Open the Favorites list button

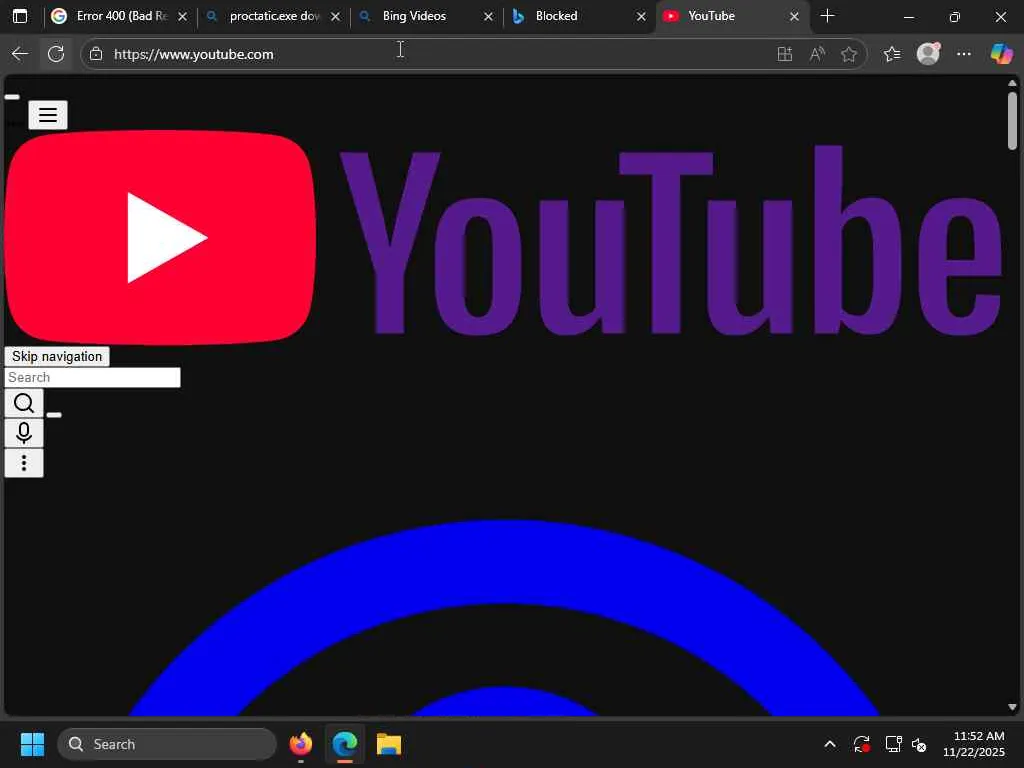click(x=892, y=54)
